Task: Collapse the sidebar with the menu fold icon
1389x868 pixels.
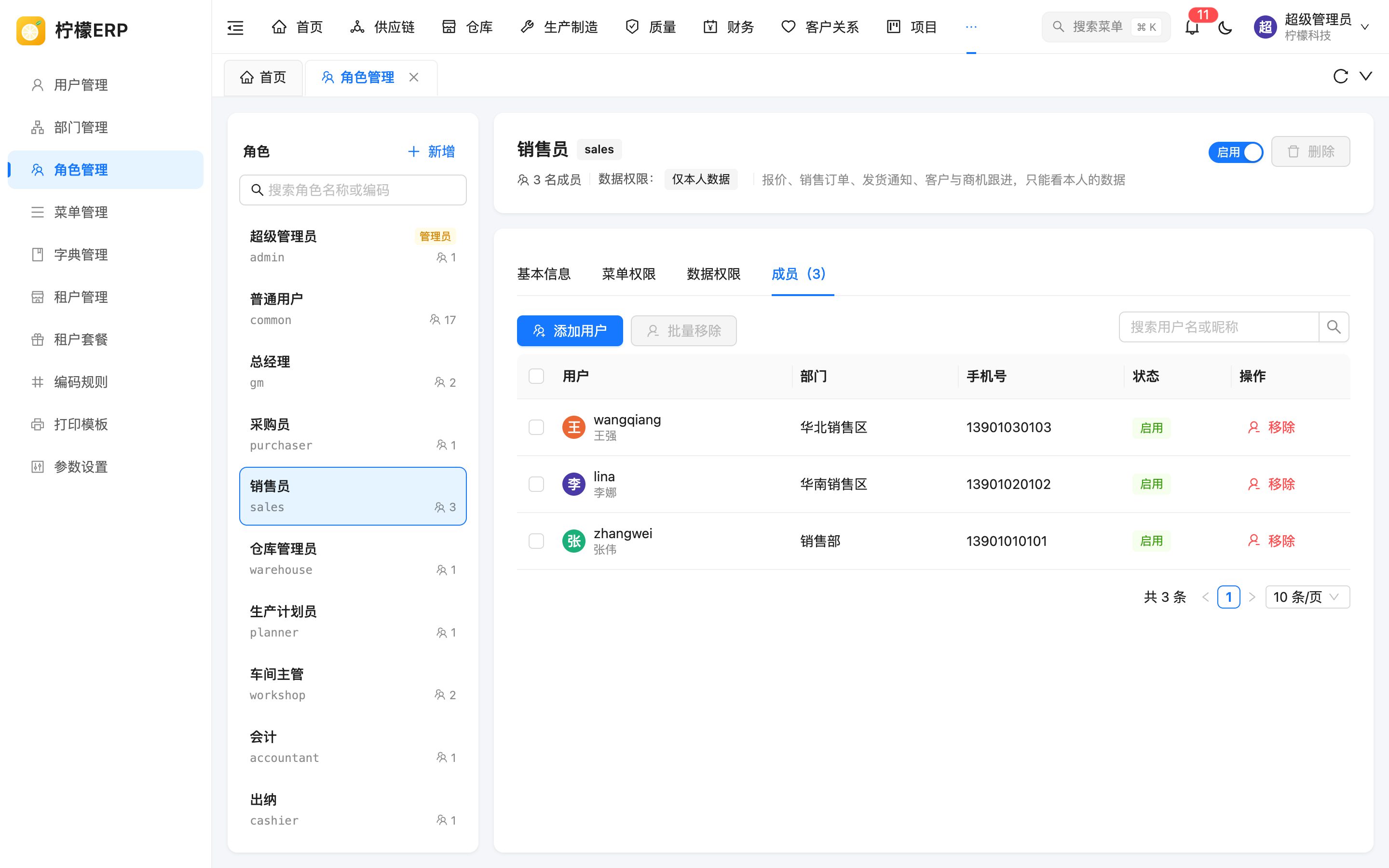Action: (x=235, y=27)
